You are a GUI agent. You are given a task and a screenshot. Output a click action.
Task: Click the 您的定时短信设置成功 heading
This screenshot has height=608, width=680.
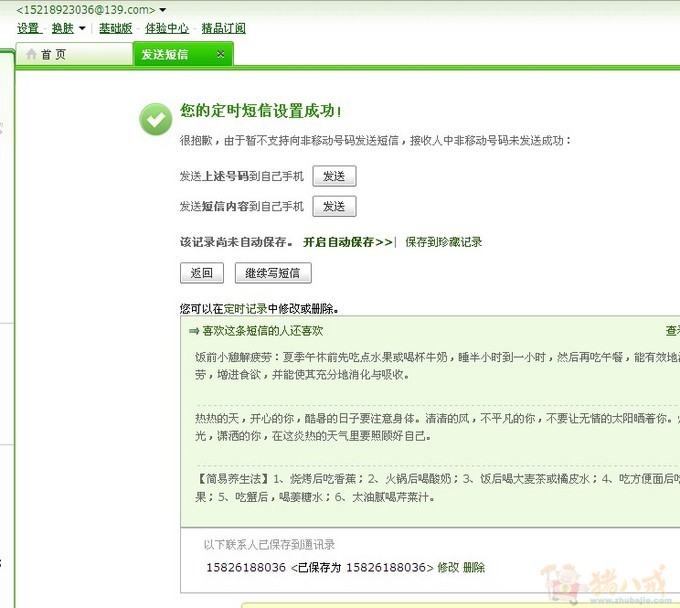pyautogui.click(x=261, y=111)
